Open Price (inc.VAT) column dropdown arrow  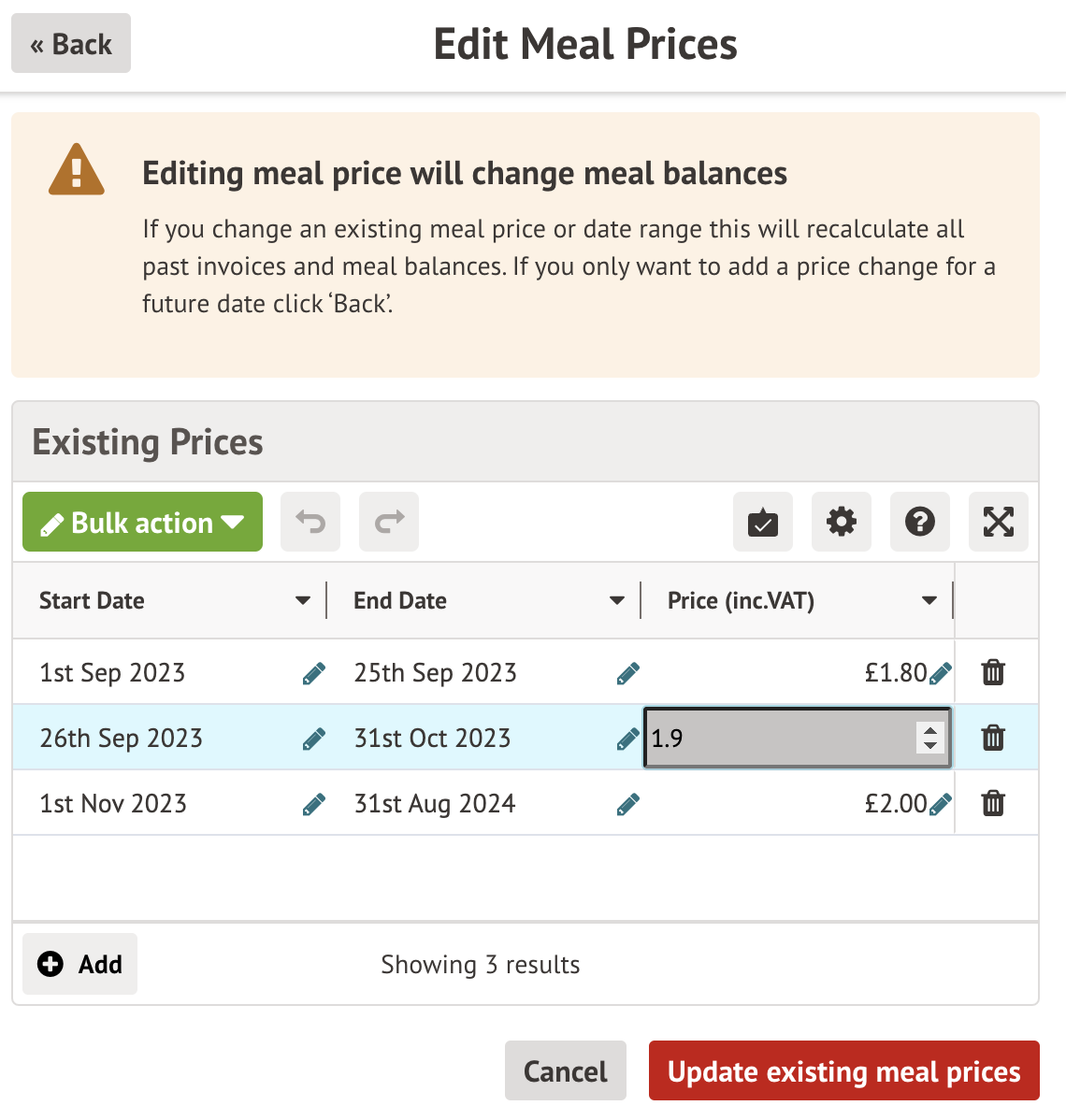[x=929, y=600]
